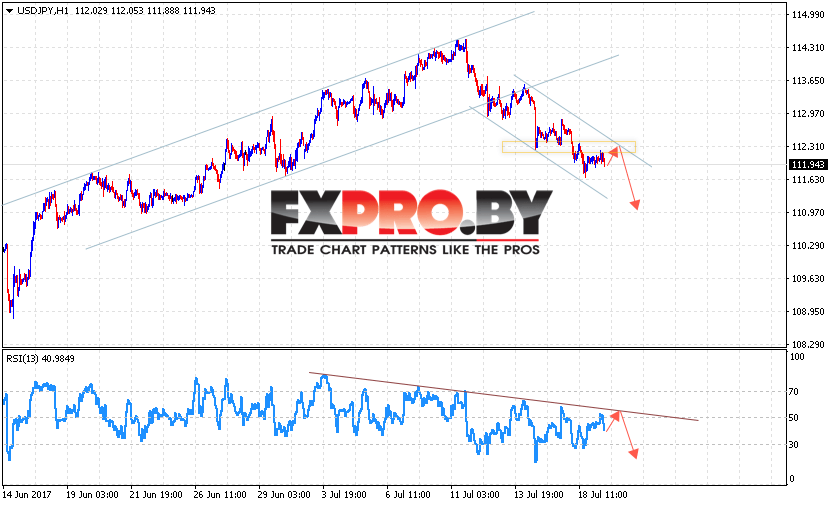Click the RSI scale value 30

coord(794,445)
